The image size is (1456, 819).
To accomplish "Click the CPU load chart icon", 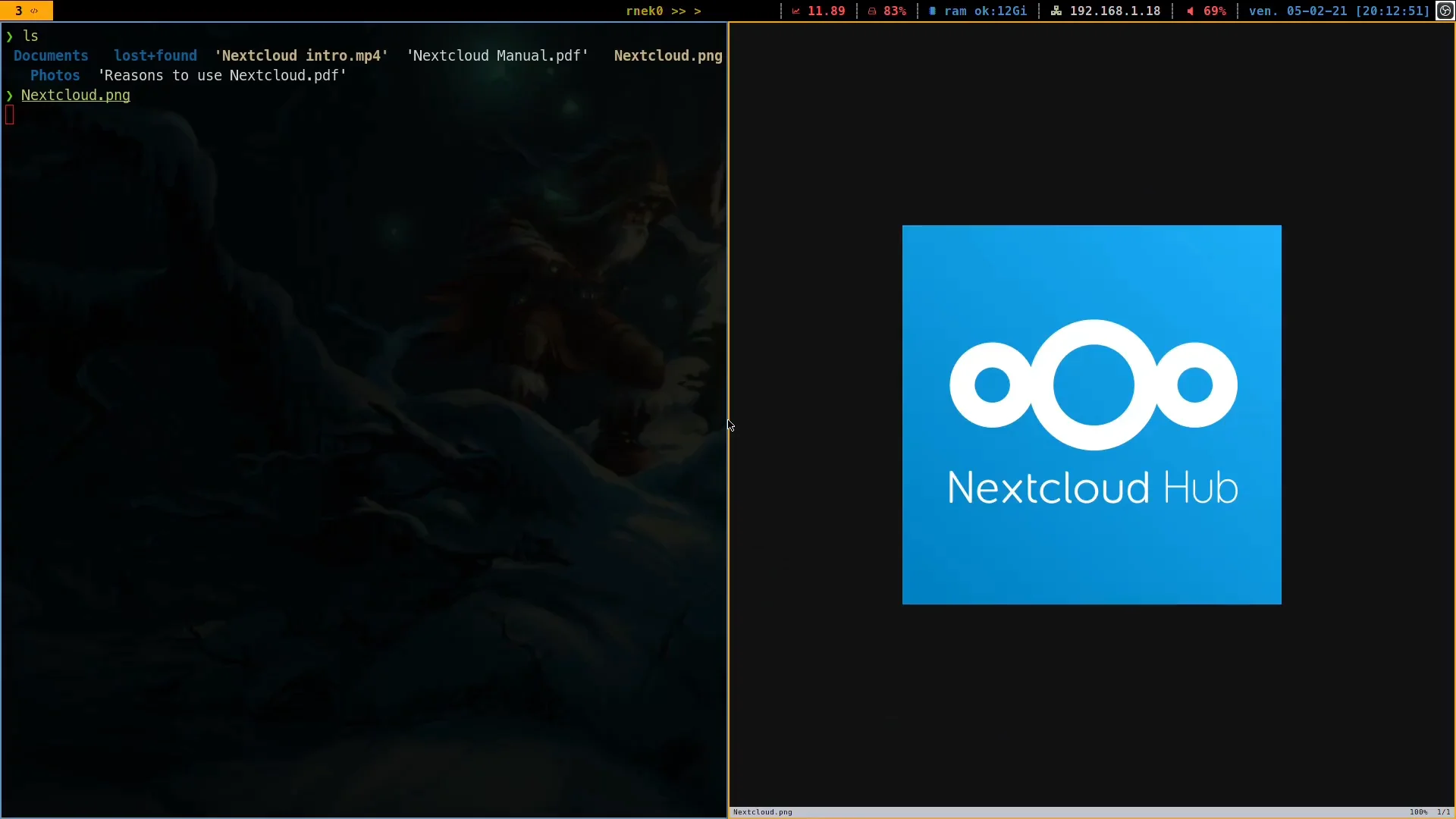I will click(x=795, y=11).
